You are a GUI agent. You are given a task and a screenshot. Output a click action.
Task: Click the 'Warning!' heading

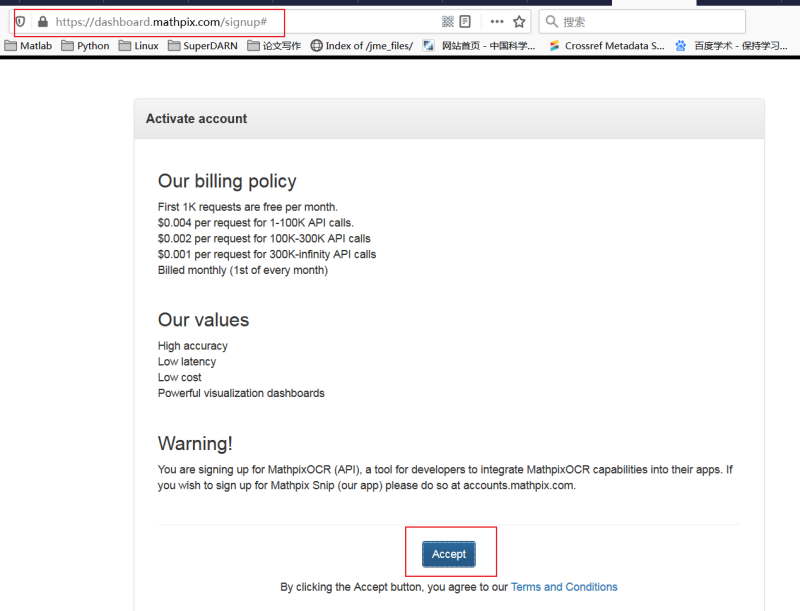195,444
